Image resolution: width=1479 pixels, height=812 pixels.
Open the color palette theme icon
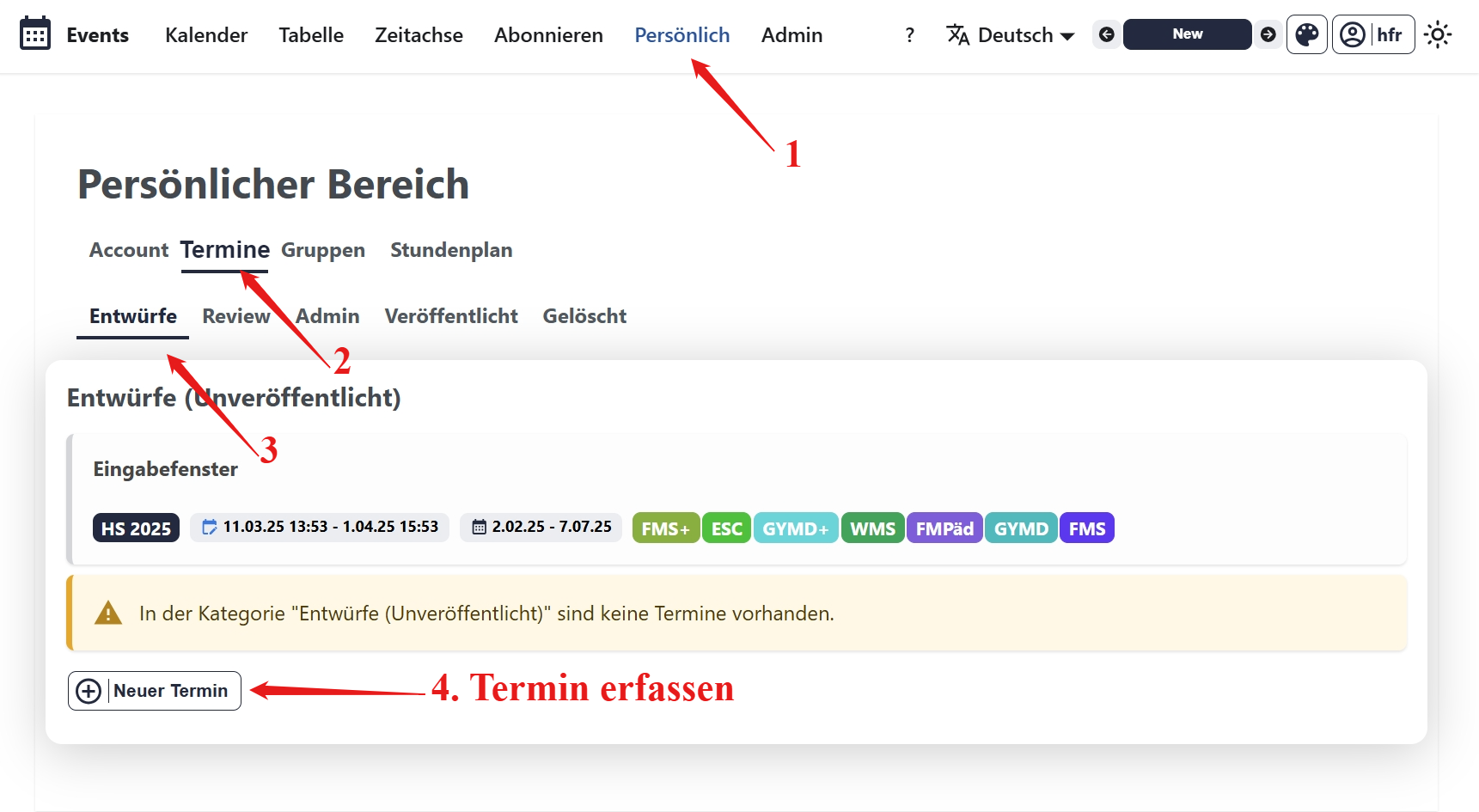(1307, 34)
